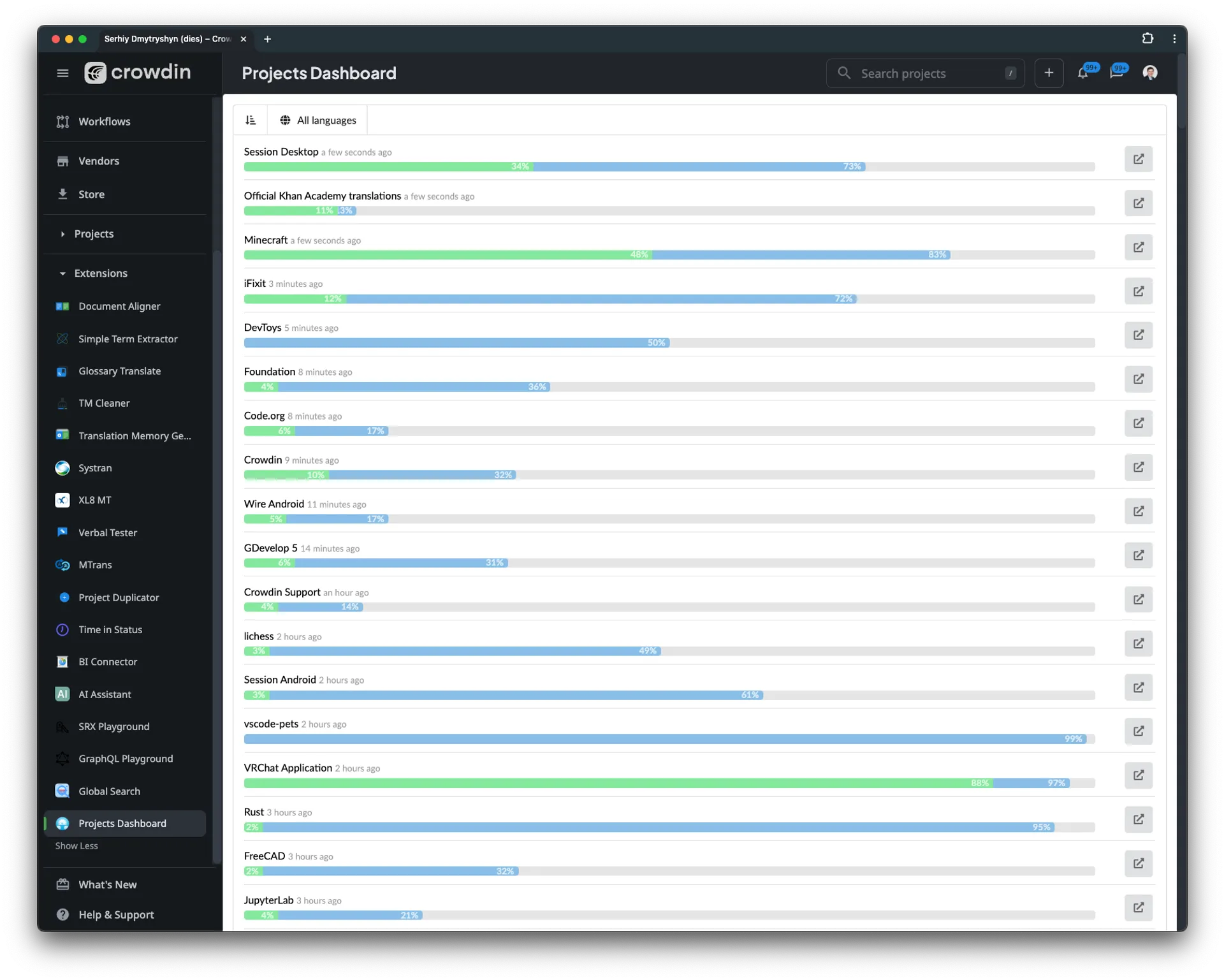1224x980 pixels.
Task: Click What's New sidebar link
Action: point(108,884)
